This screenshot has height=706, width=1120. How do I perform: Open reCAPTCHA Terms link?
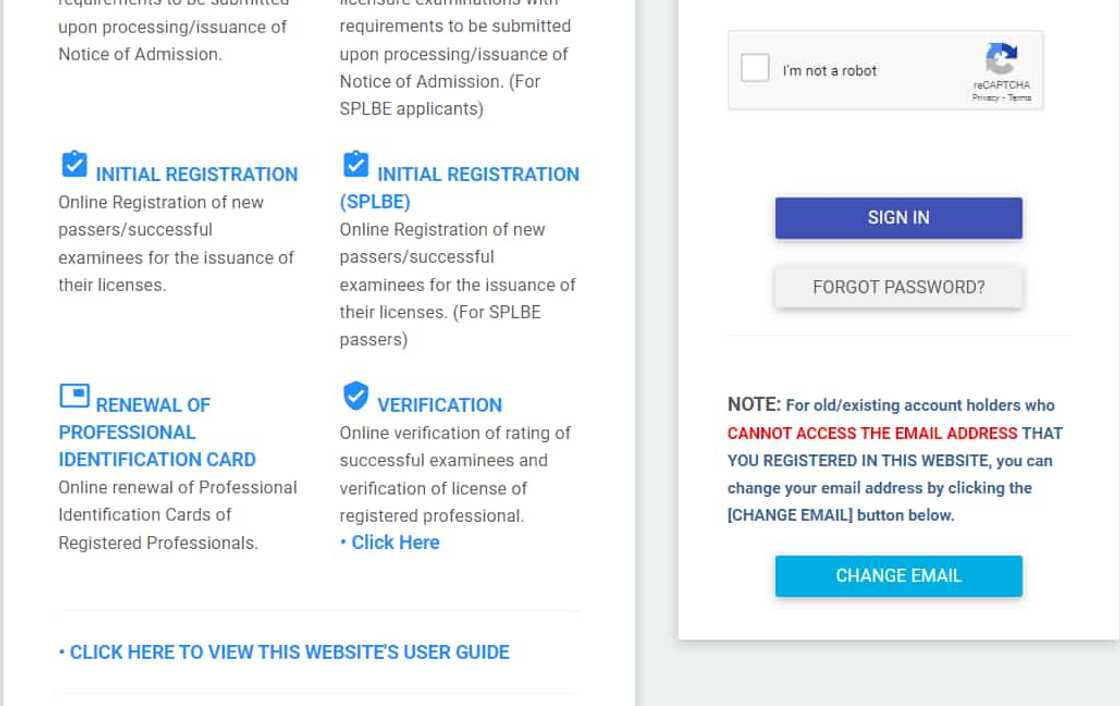(1019, 98)
